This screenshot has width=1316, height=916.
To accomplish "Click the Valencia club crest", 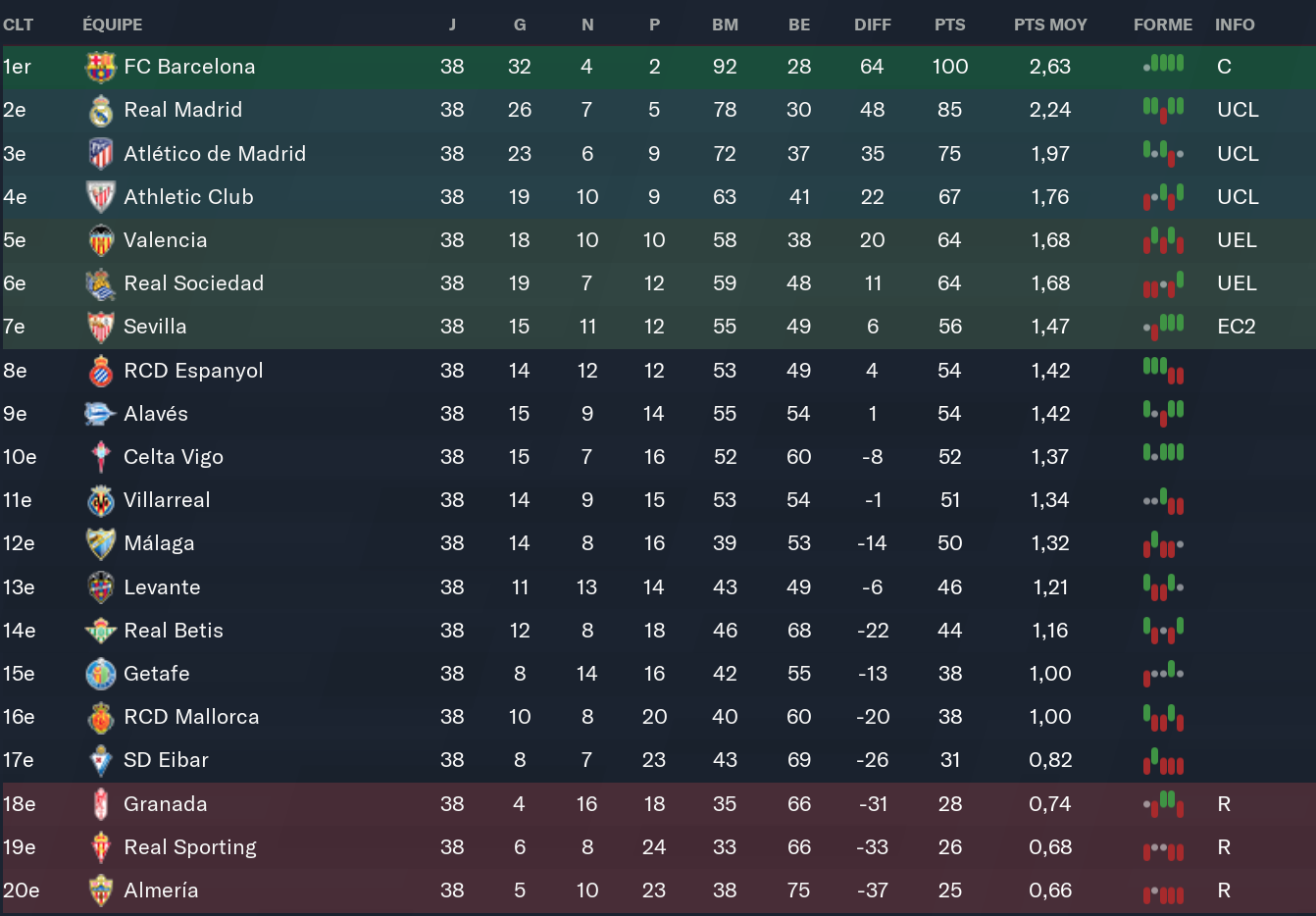I will [100, 240].
